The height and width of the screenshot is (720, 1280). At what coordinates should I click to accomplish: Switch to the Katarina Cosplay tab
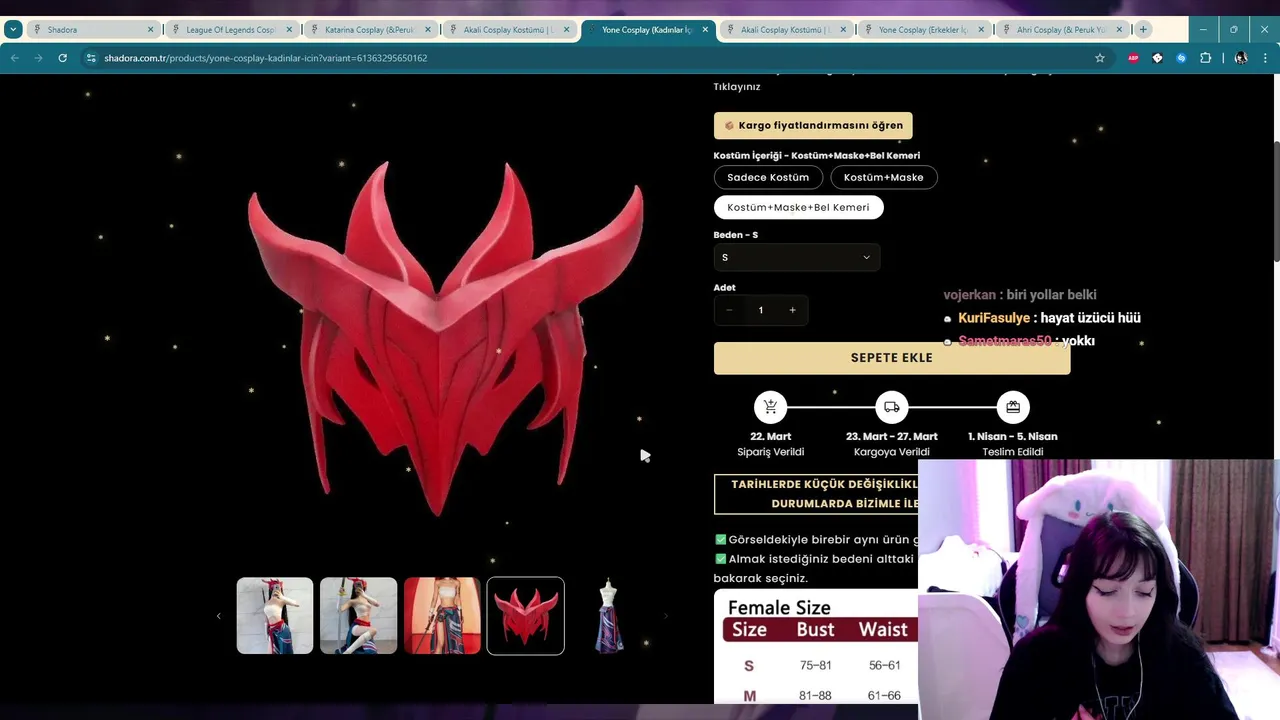tap(369, 30)
